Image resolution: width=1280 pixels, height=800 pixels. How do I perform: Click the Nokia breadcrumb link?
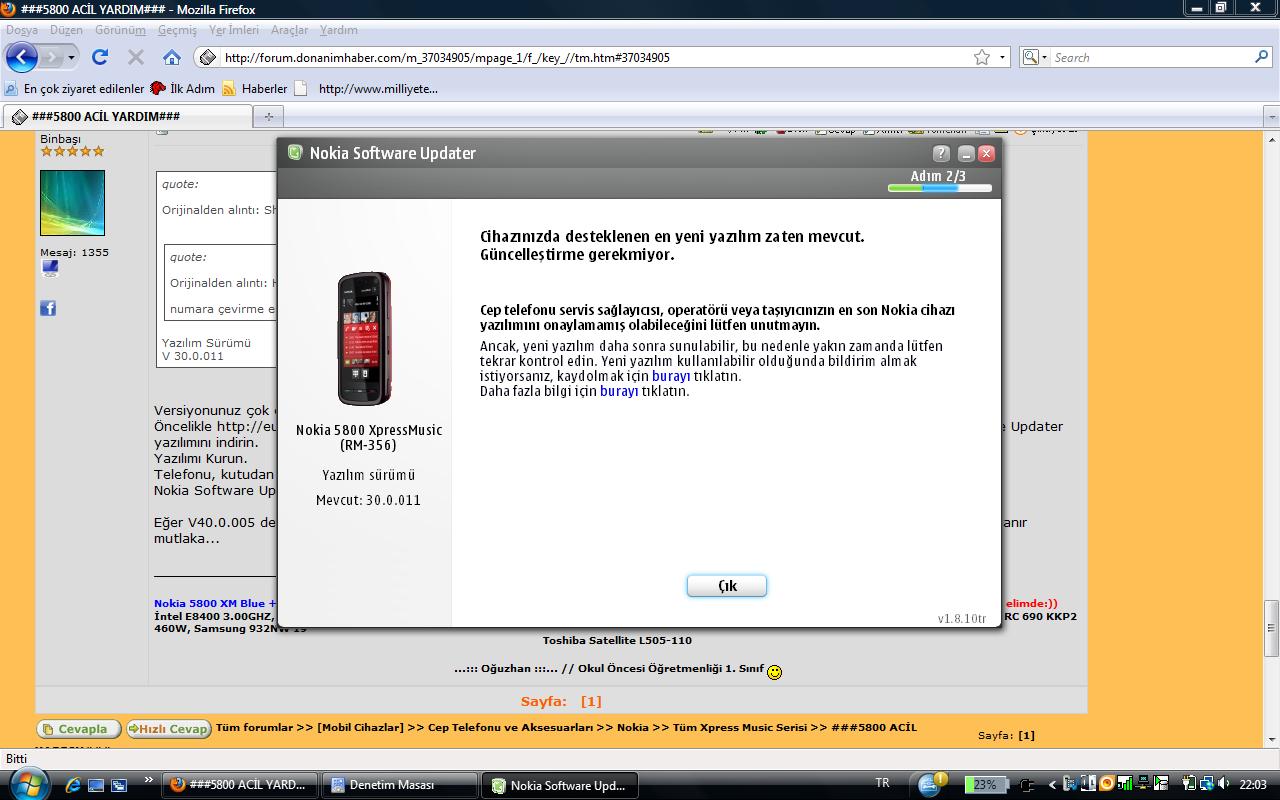pyautogui.click(x=633, y=727)
